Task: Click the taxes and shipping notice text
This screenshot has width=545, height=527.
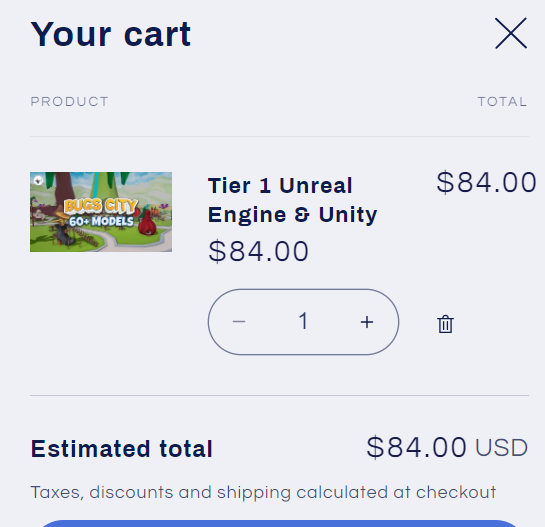Action: (x=263, y=493)
